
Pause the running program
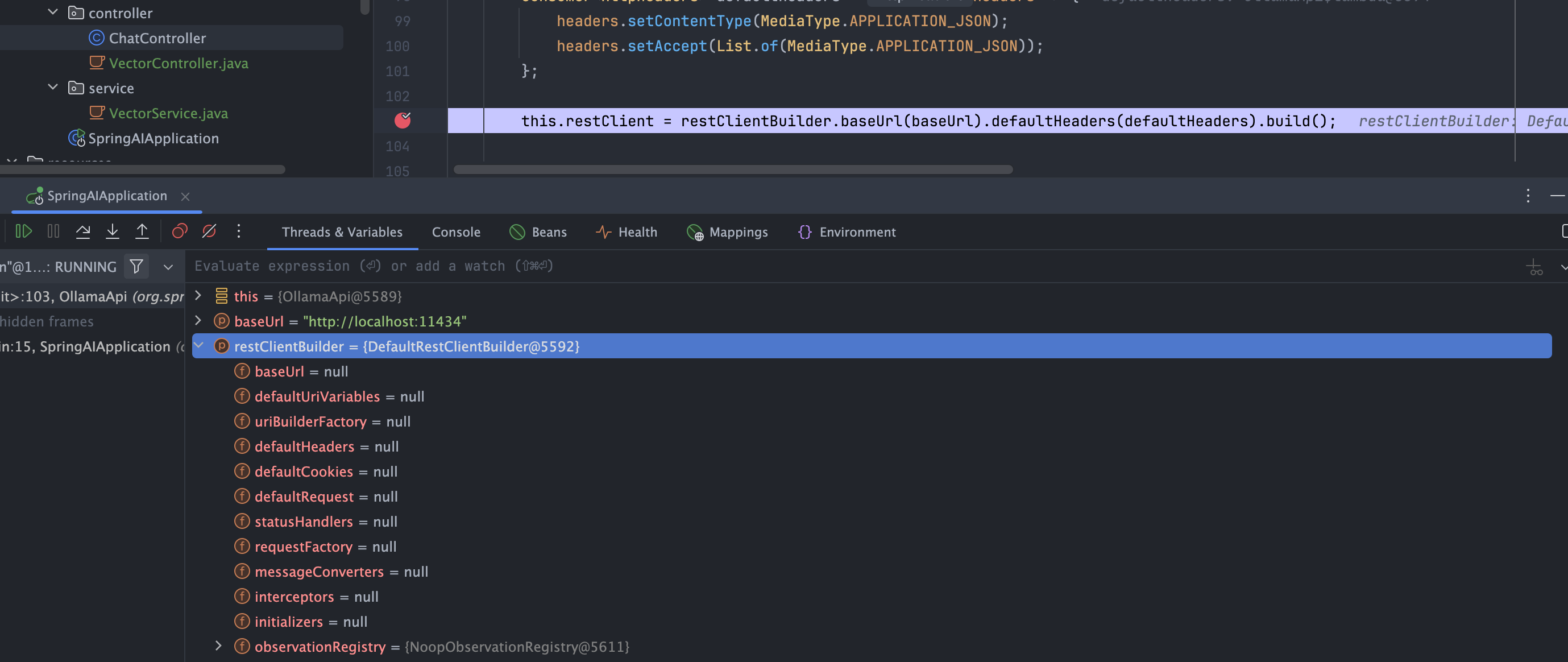(53, 231)
